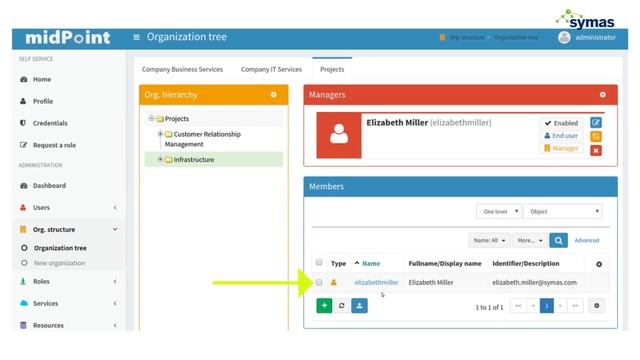Expand the Resources sidebar chevron
The height and width of the screenshot is (360, 640).
[115, 325]
